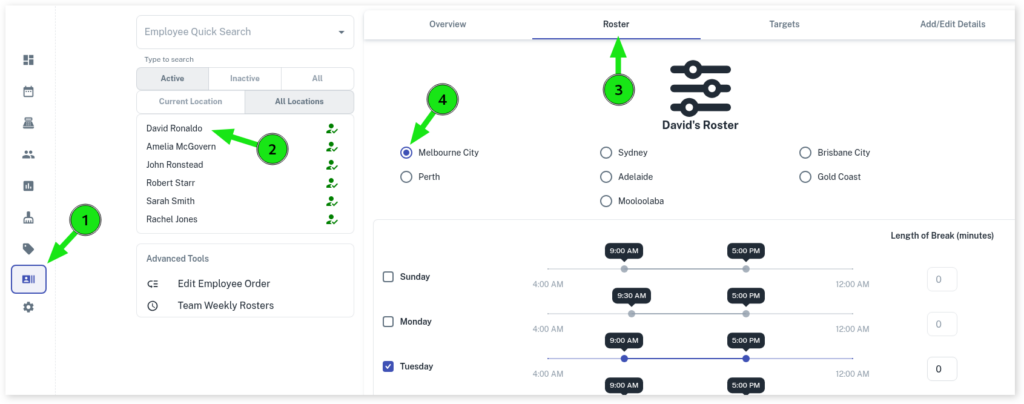This screenshot has width=1024, height=404.
Task: Open the employee ID card icon in the sidebar
Action: [x=28, y=279]
